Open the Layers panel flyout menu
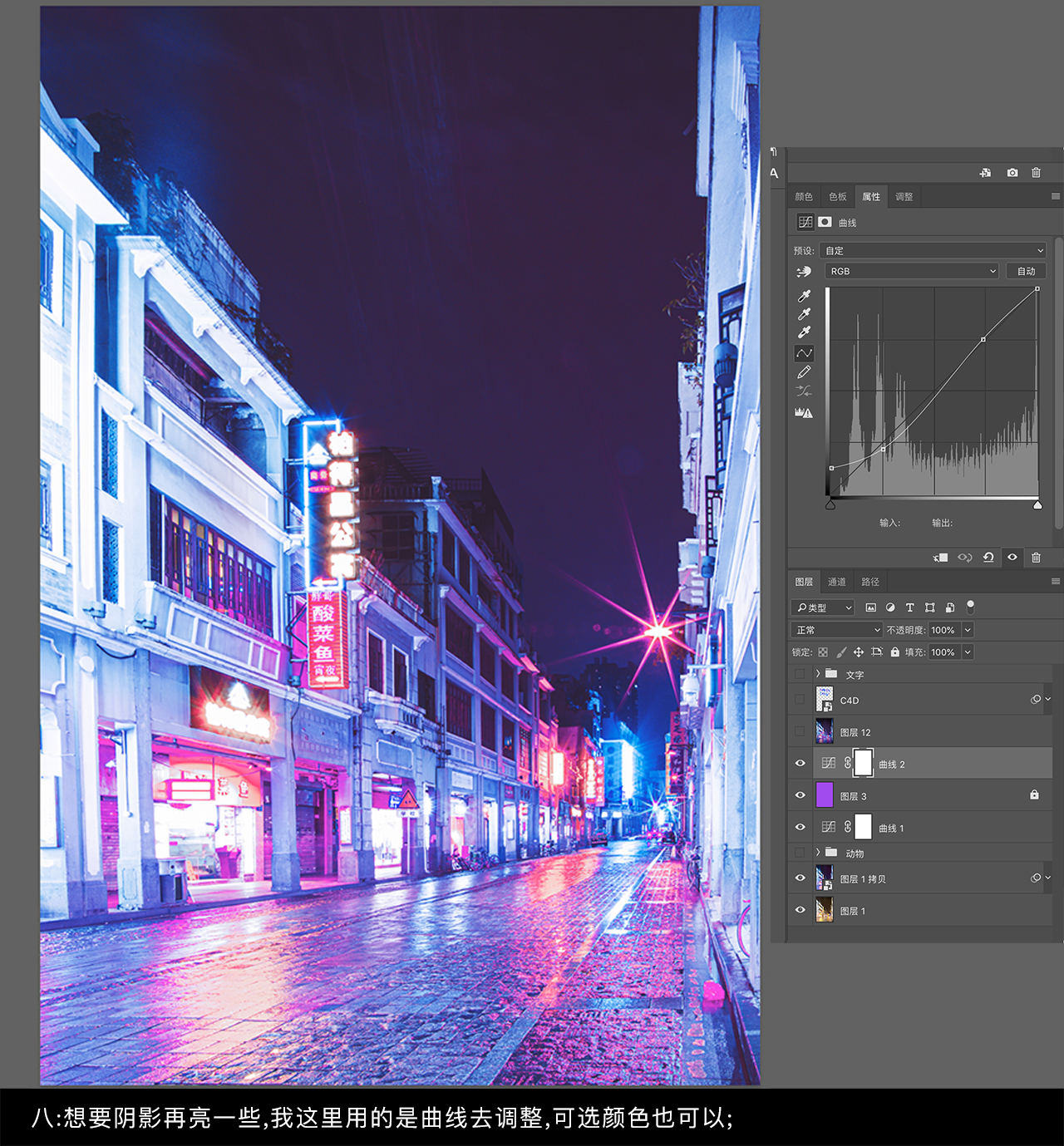 point(1056,582)
